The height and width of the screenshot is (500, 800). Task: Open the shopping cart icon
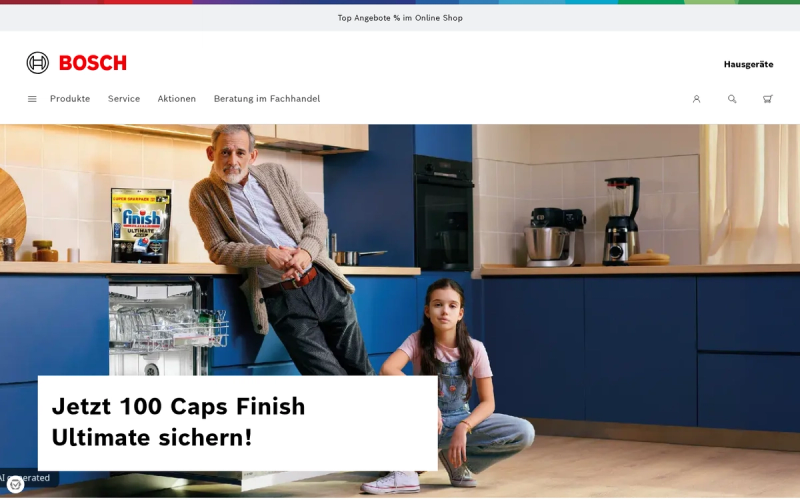coord(767,99)
